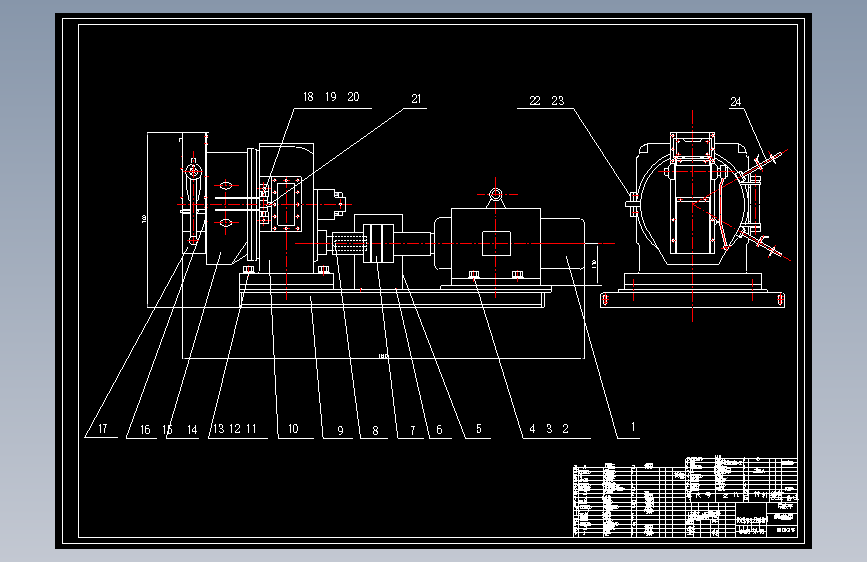Select callout number 23

click(557, 101)
